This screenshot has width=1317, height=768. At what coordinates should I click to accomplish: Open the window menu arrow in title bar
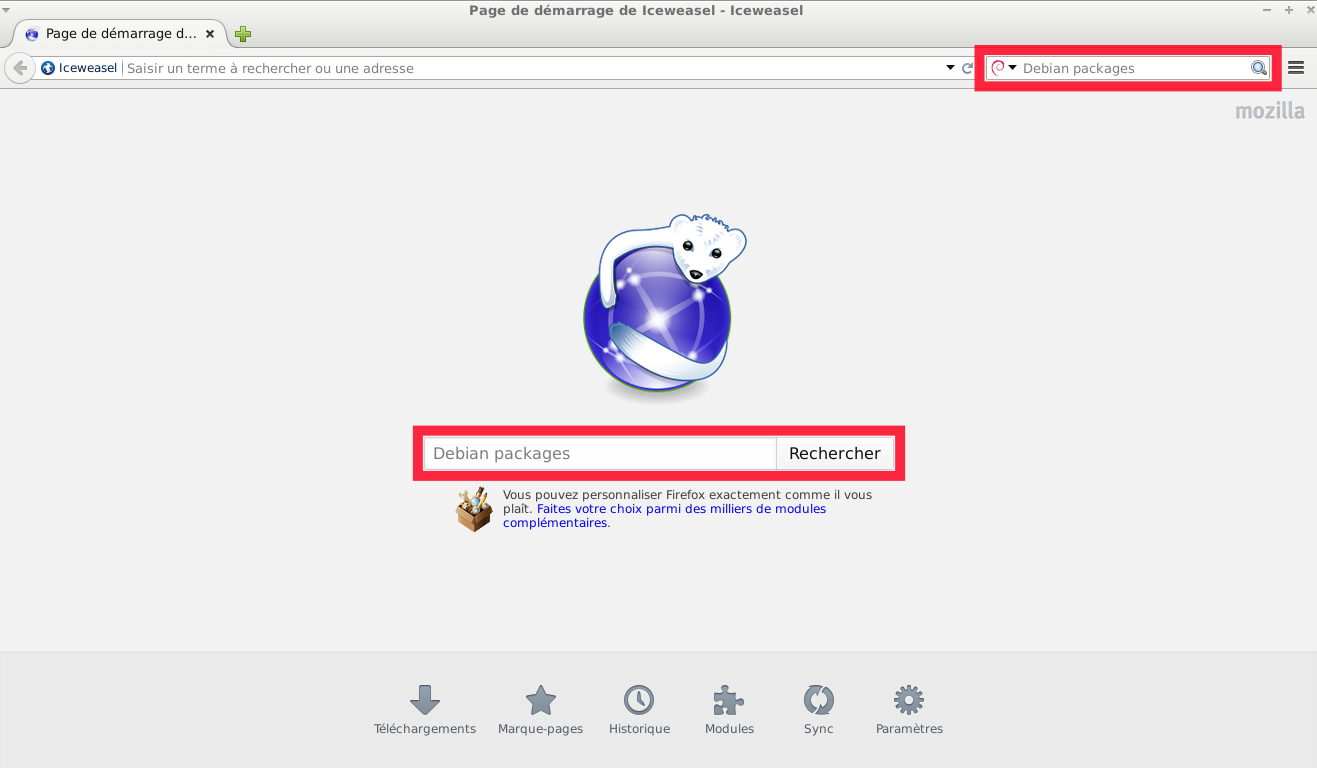(8, 10)
